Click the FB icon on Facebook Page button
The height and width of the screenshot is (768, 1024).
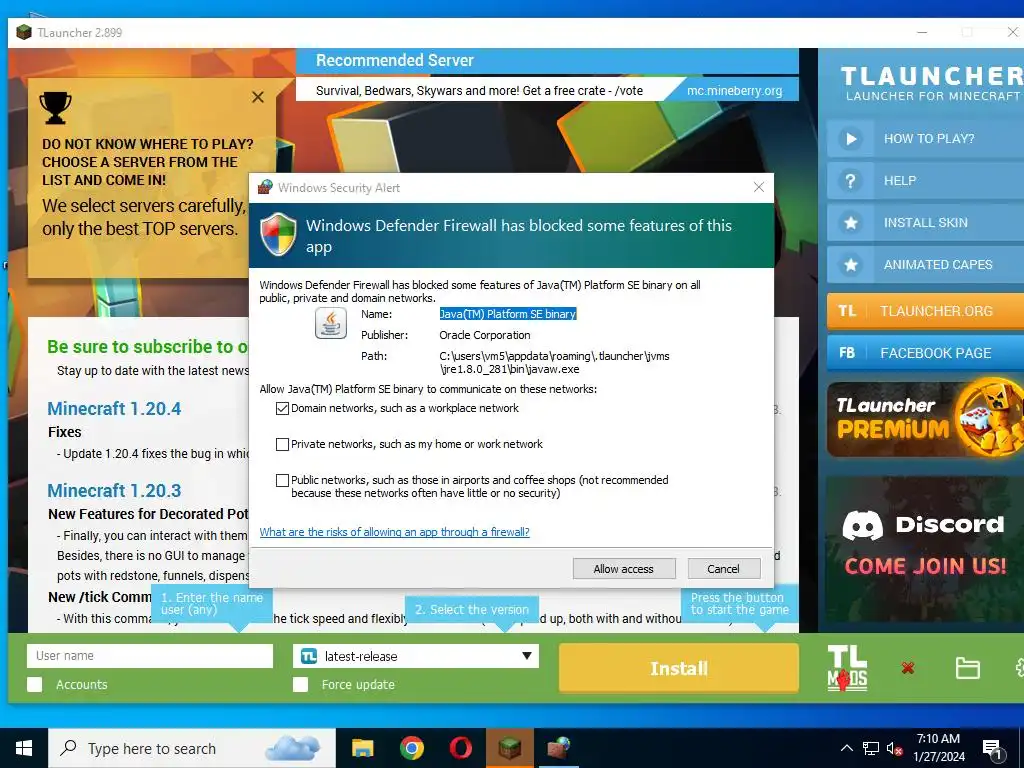coord(847,353)
